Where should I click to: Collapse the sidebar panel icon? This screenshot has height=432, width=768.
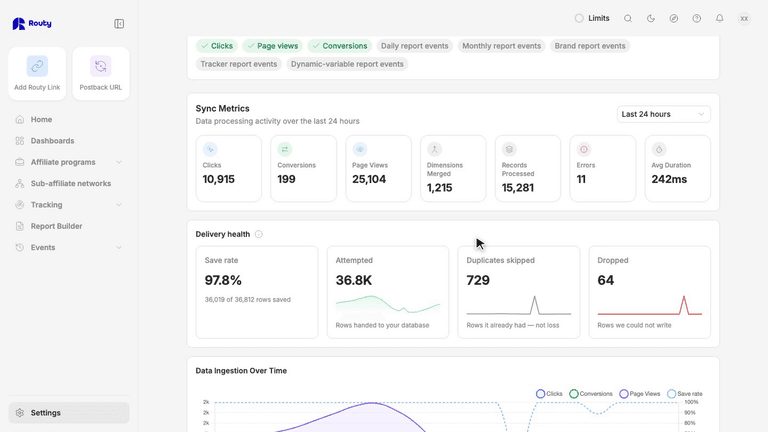pos(119,24)
